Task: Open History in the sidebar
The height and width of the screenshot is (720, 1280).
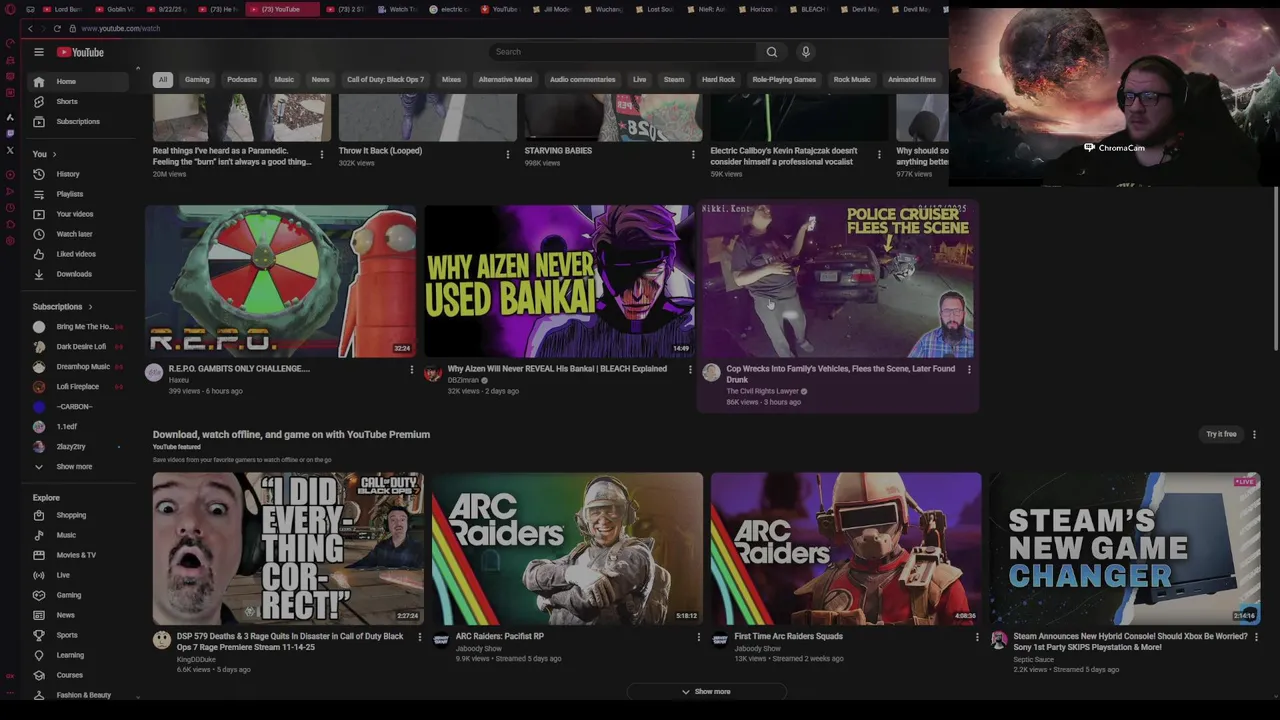Action: tap(76, 174)
